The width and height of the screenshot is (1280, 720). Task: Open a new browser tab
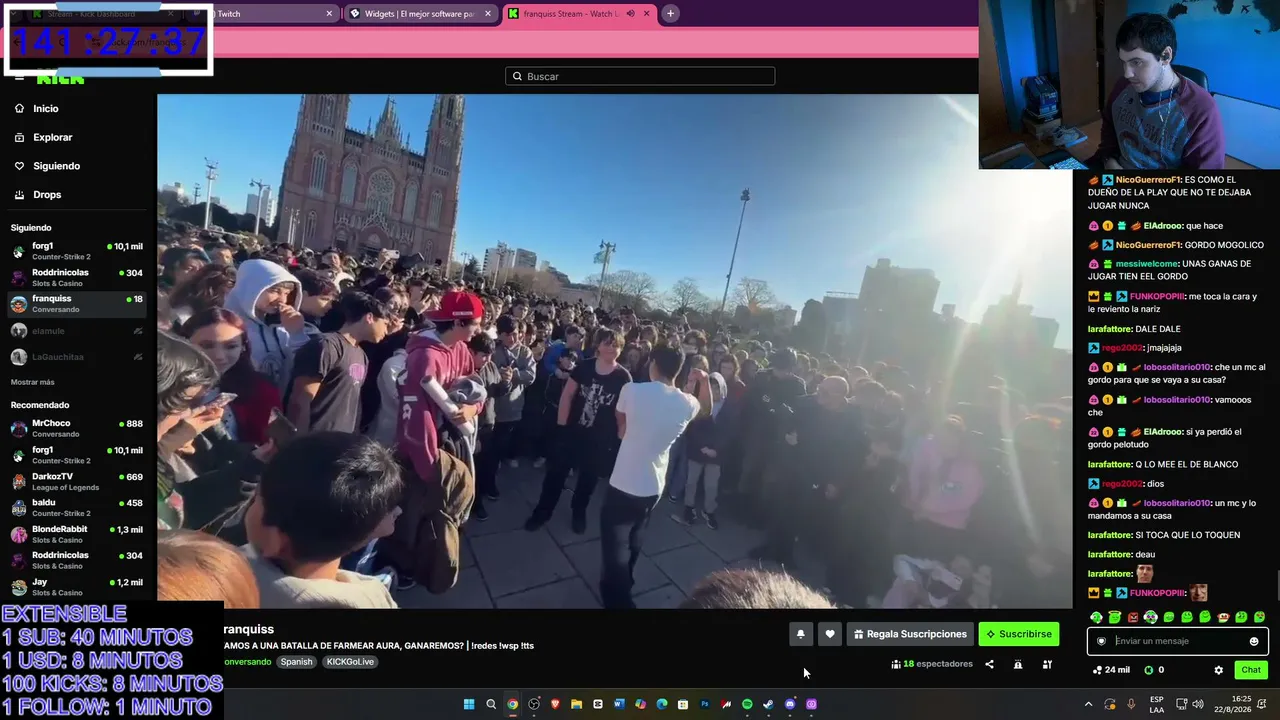670,14
